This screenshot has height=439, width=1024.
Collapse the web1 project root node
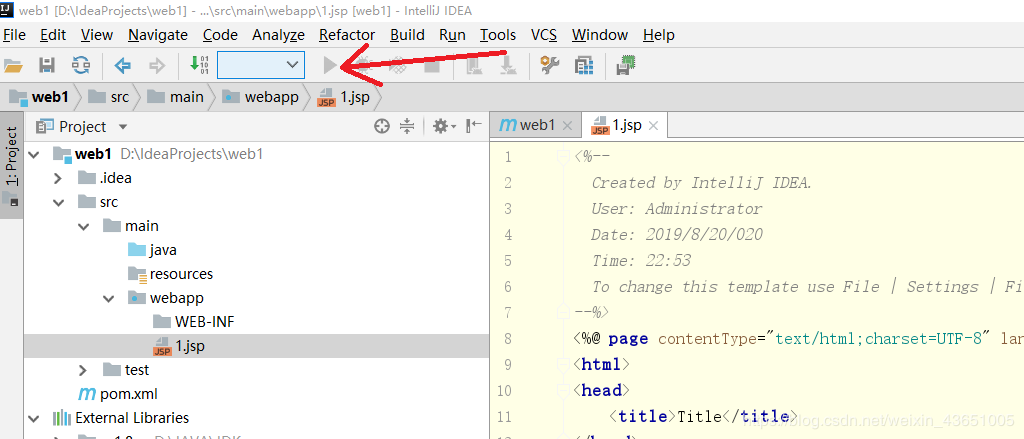[33, 154]
